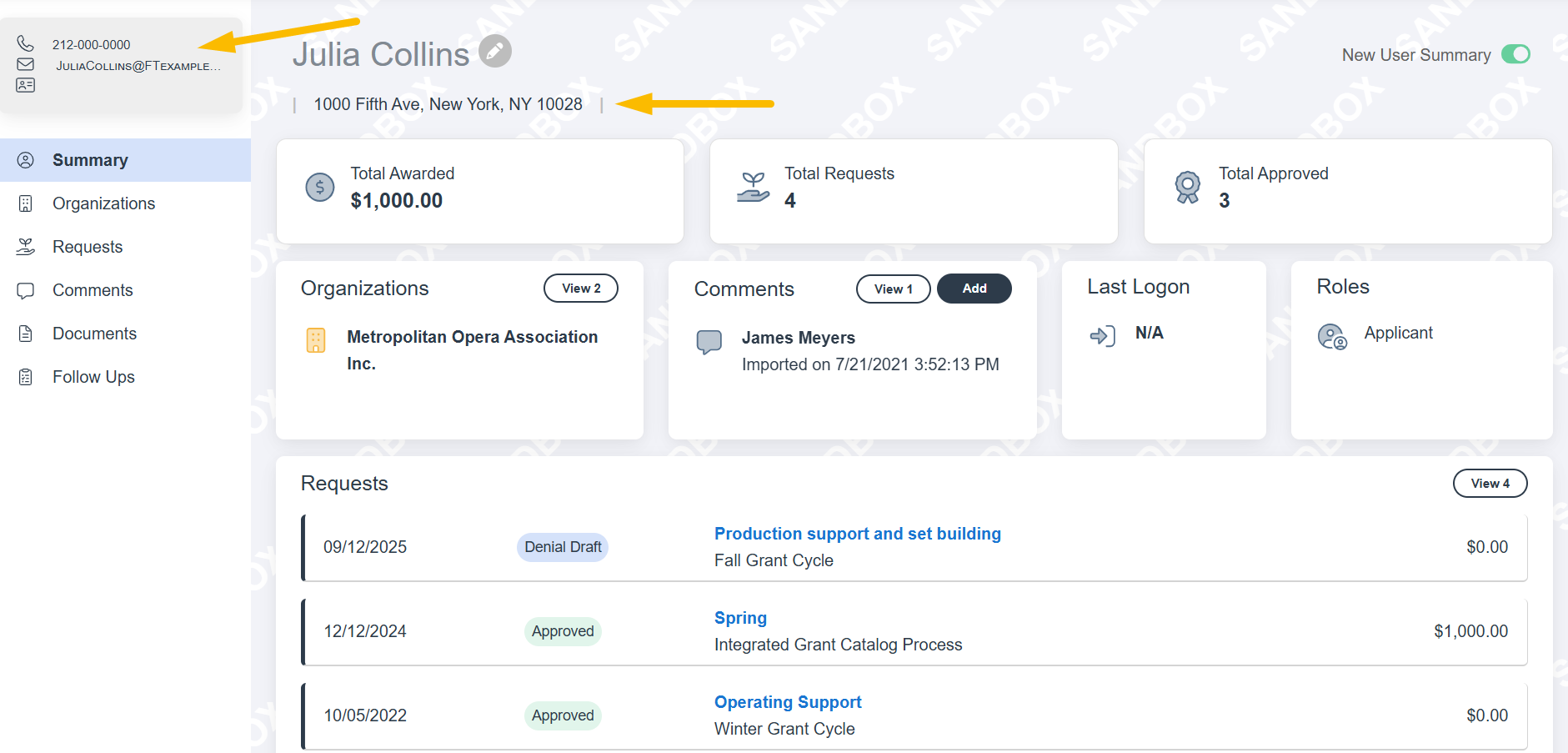The width and height of the screenshot is (1568, 753).
Task: Click the Julia Collins name heading
Action: click(381, 54)
